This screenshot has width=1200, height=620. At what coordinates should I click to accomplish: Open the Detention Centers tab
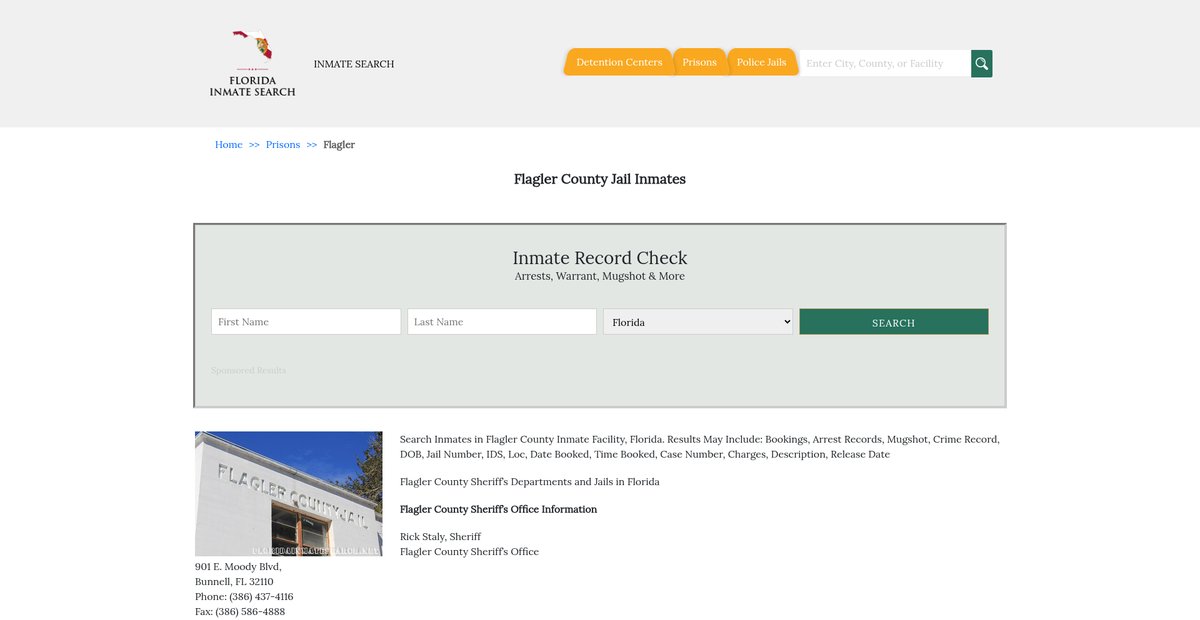(x=619, y=62)
